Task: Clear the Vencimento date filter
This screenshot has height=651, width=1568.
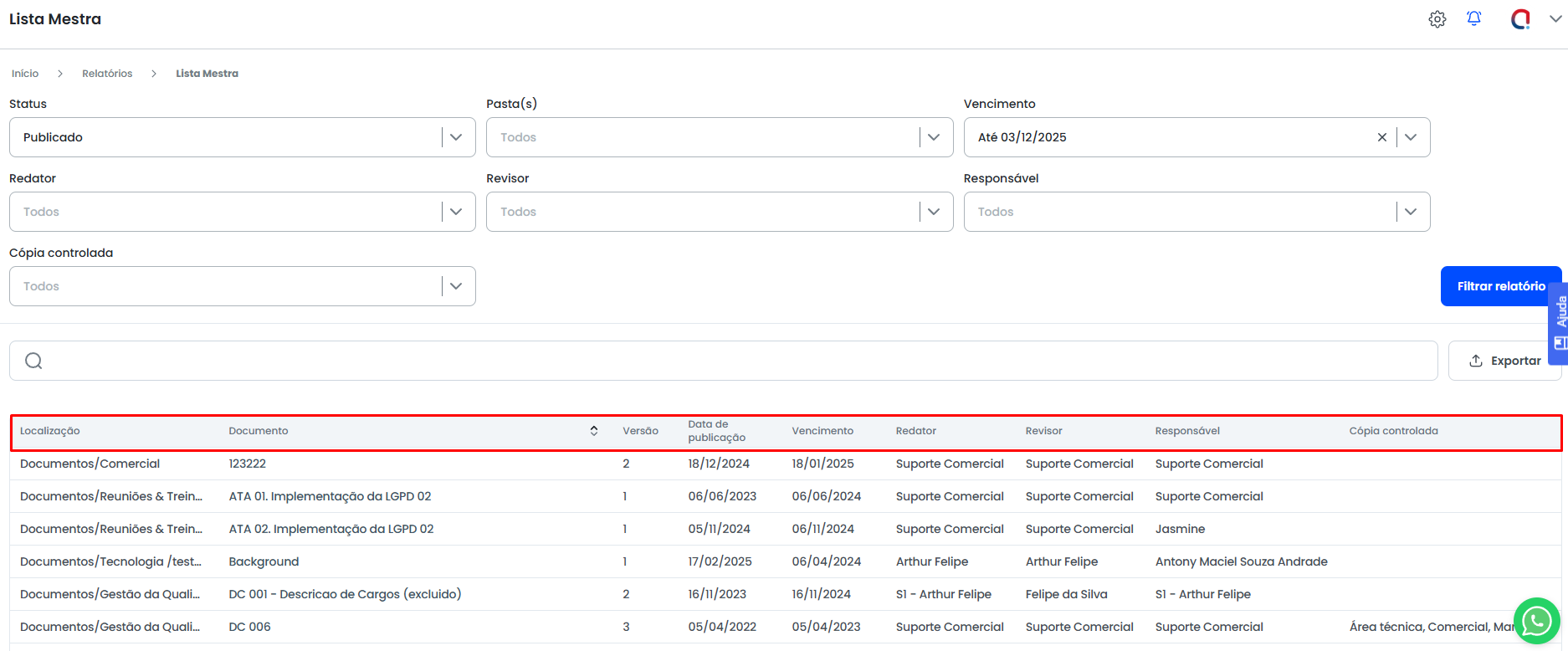Action: (1381, 137)
